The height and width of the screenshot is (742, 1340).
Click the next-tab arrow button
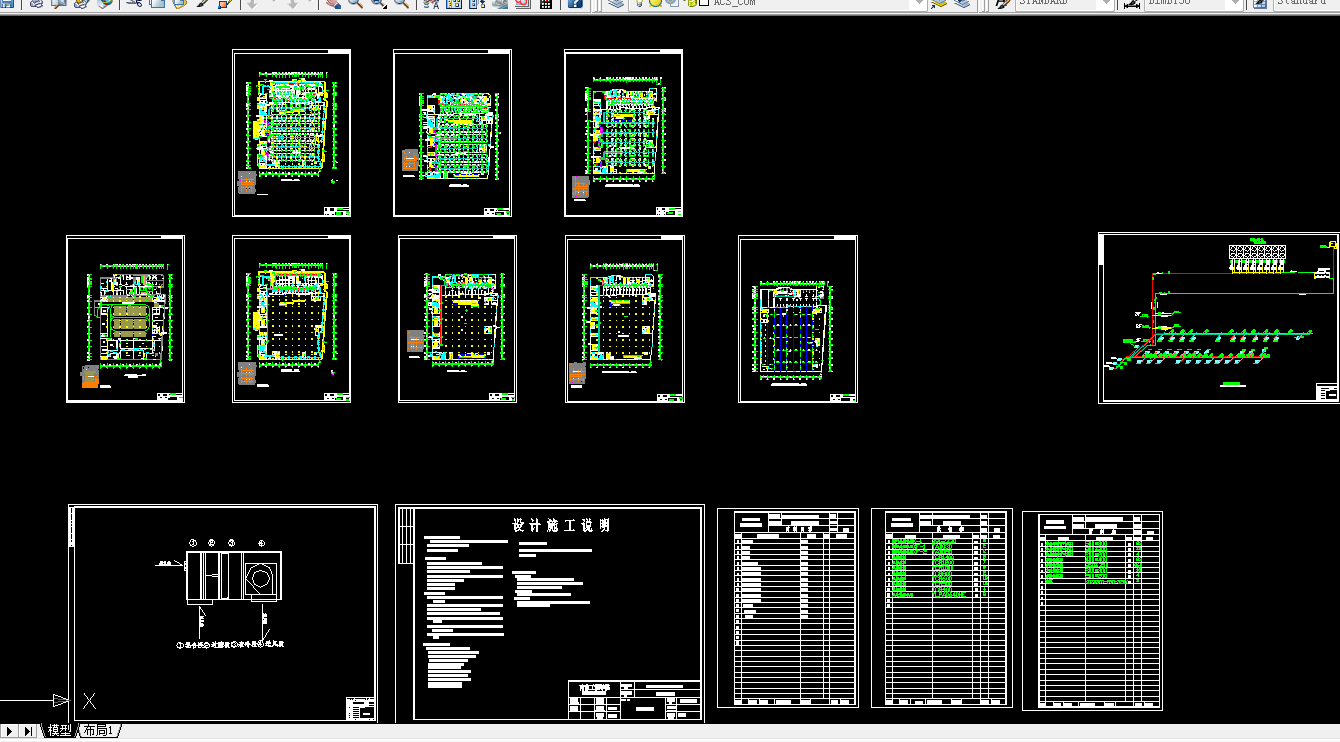click(x=10, y=731)
